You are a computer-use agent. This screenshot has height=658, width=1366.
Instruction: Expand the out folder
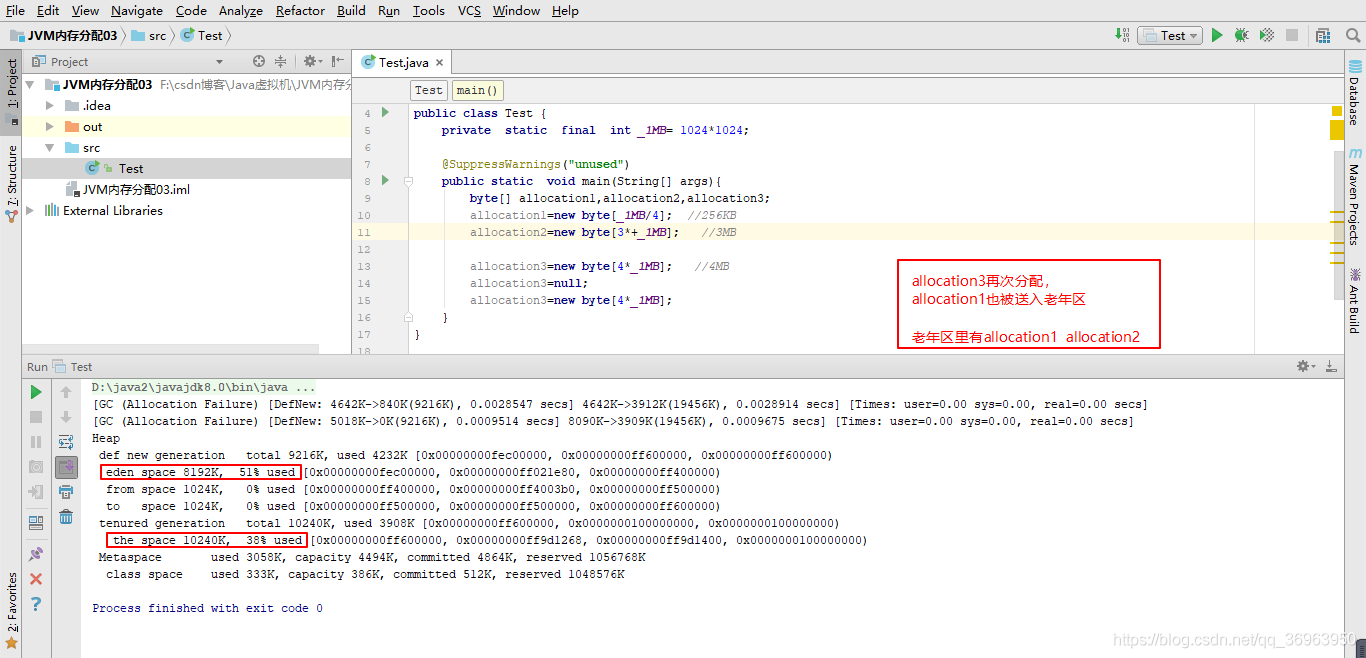(51, 126)
